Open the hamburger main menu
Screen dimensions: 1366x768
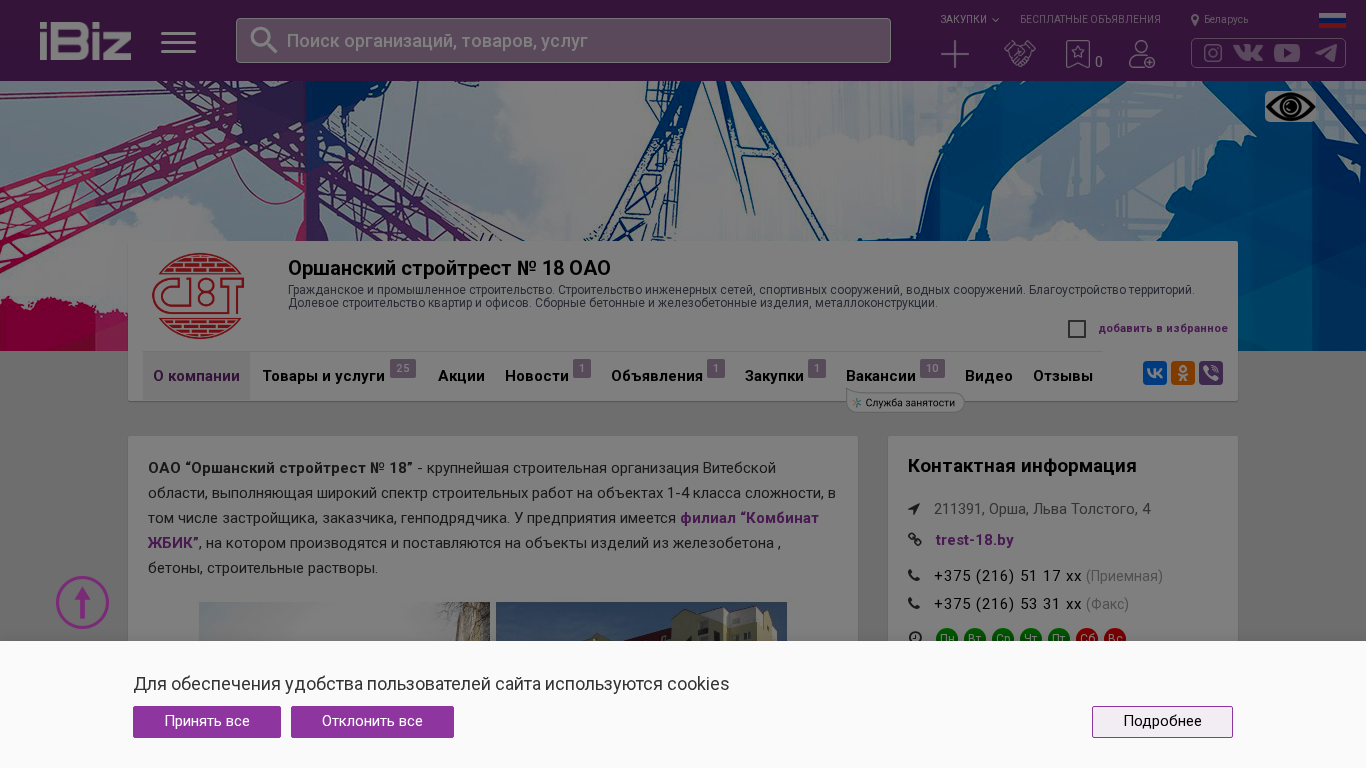click(x=178, y=42)
